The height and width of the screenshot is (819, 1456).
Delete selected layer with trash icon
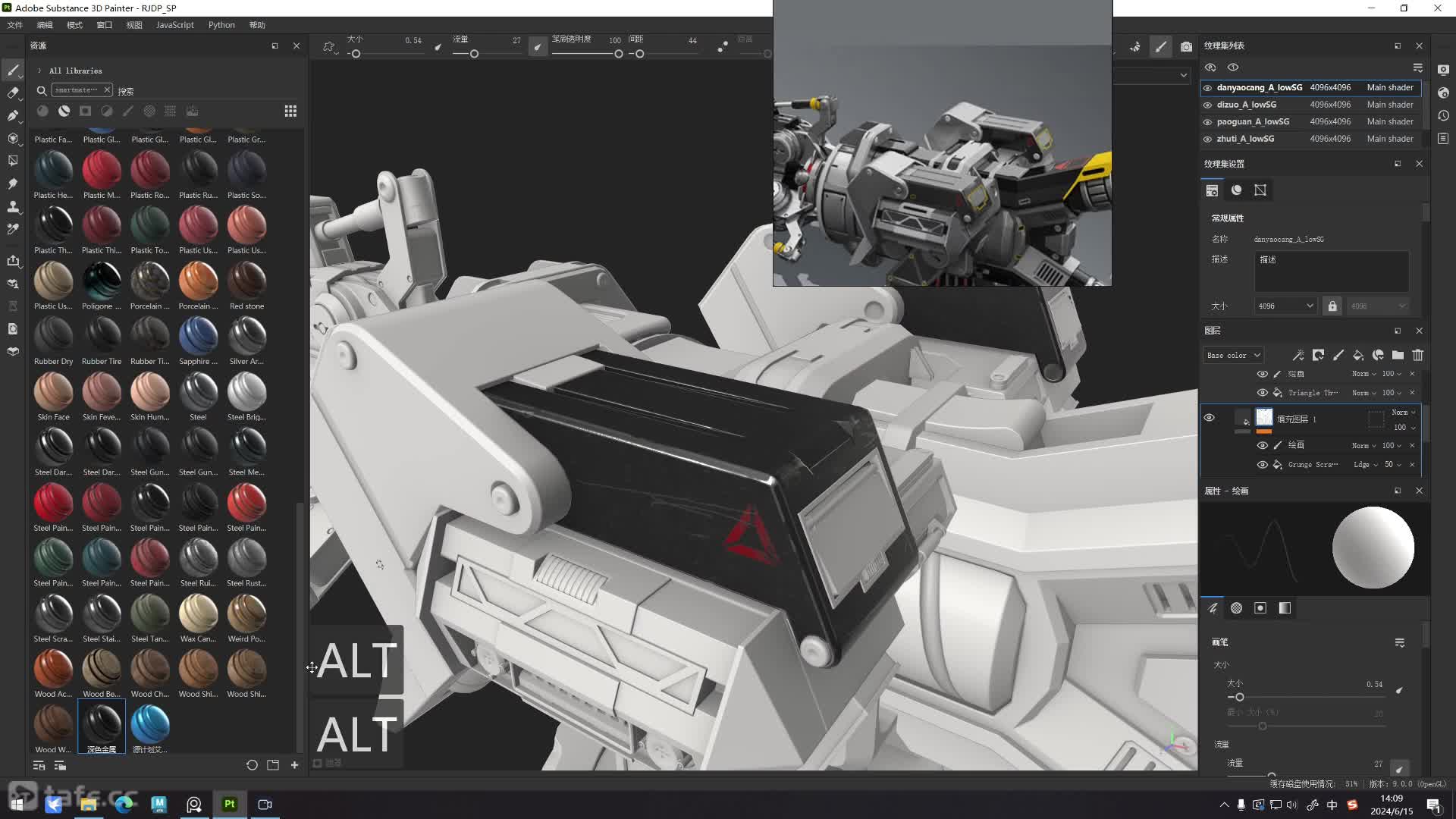[x=1418, y=355]
